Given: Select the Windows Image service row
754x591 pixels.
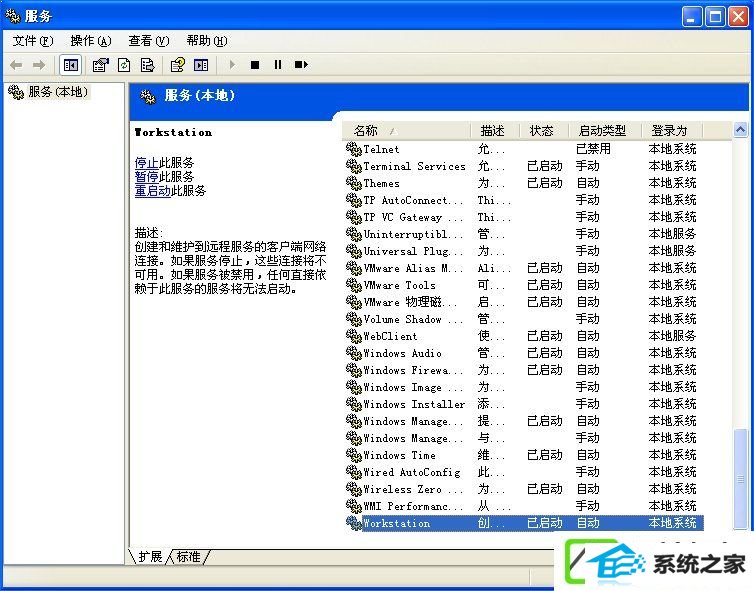Looking at the screenshot, I should [x=524, y=387].
